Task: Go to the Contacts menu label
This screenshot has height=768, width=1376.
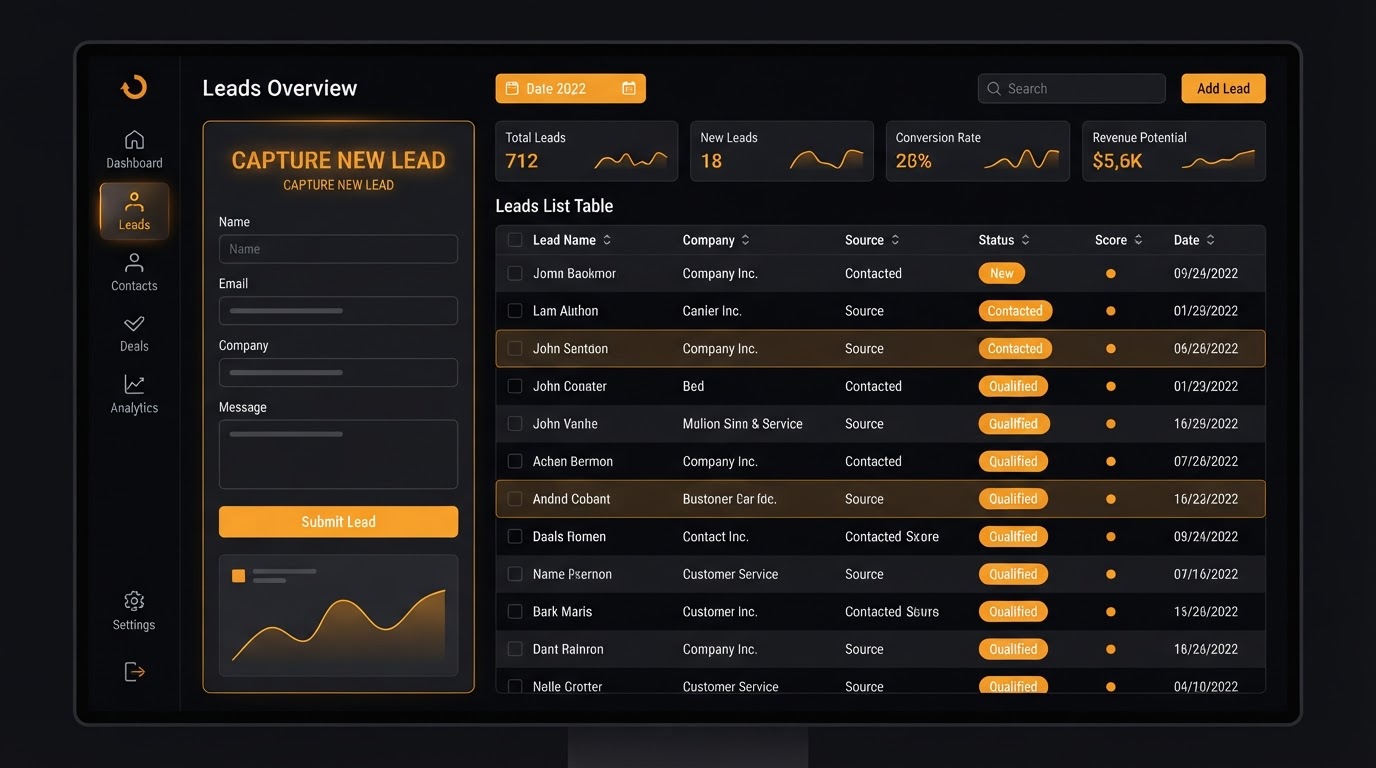Action: [x=134, y=286]
